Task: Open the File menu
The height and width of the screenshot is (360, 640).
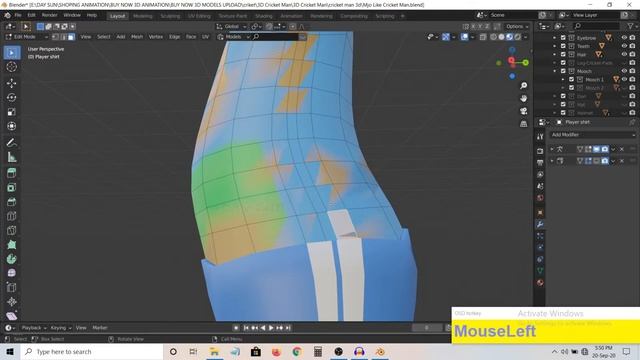Action: (18, 15)
